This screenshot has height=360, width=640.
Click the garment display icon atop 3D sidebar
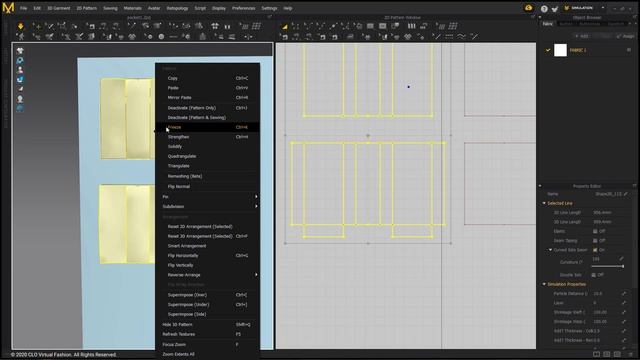pyautogui.click(x=20, y=51)
